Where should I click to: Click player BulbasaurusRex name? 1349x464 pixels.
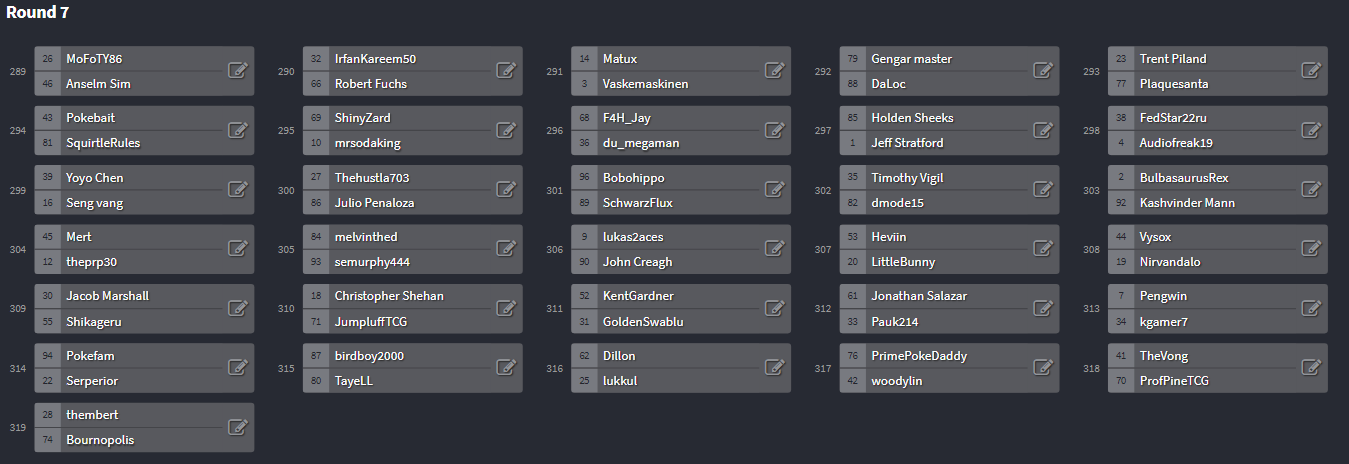tap(1184, 178)
